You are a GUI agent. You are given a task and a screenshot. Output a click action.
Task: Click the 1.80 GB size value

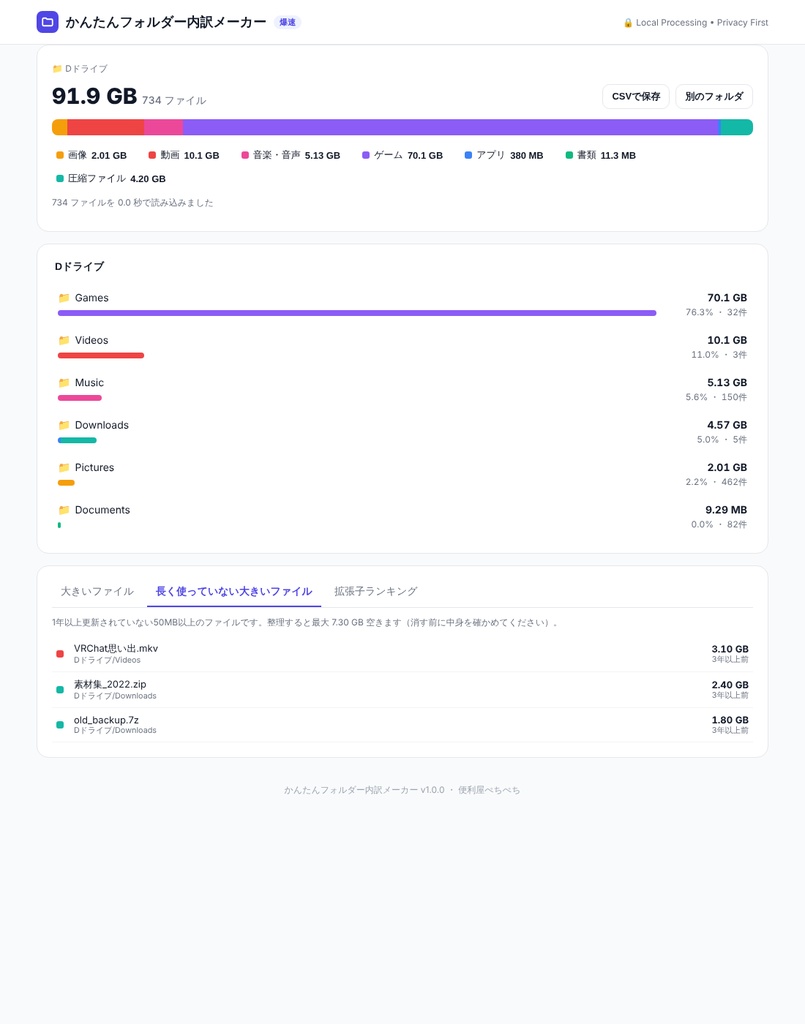pos(730,720)
